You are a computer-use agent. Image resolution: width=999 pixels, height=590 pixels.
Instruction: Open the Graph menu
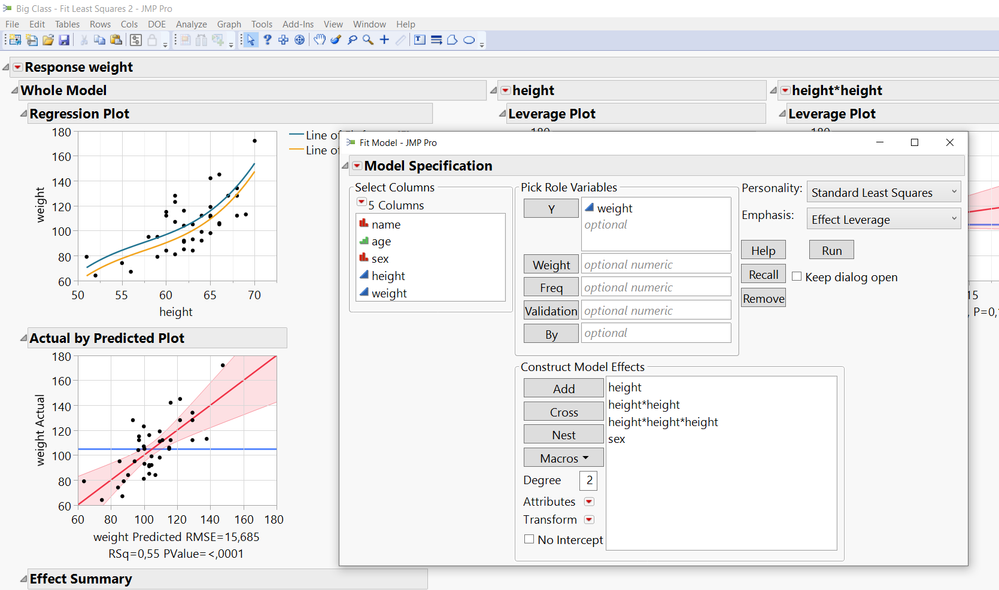pos(229,24)
